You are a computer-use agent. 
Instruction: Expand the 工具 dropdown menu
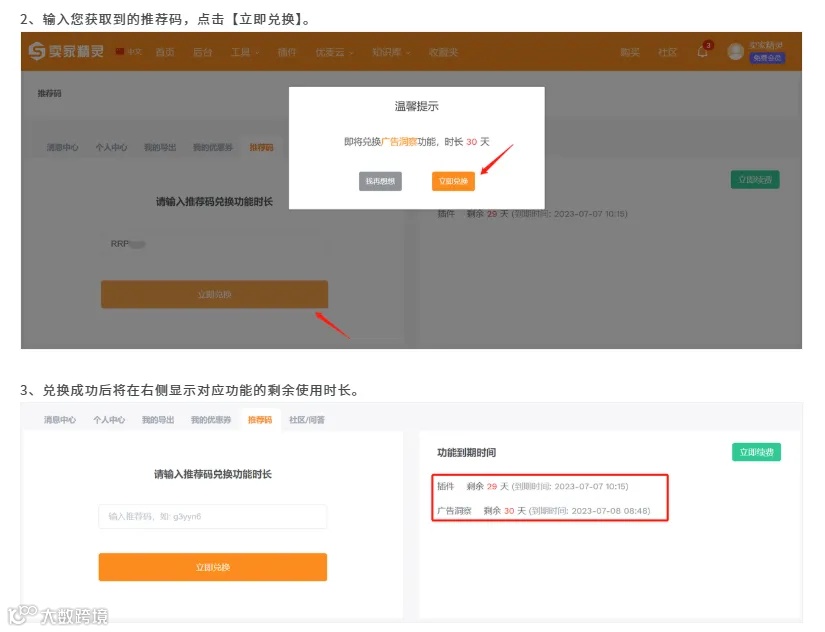coord(243,53)
